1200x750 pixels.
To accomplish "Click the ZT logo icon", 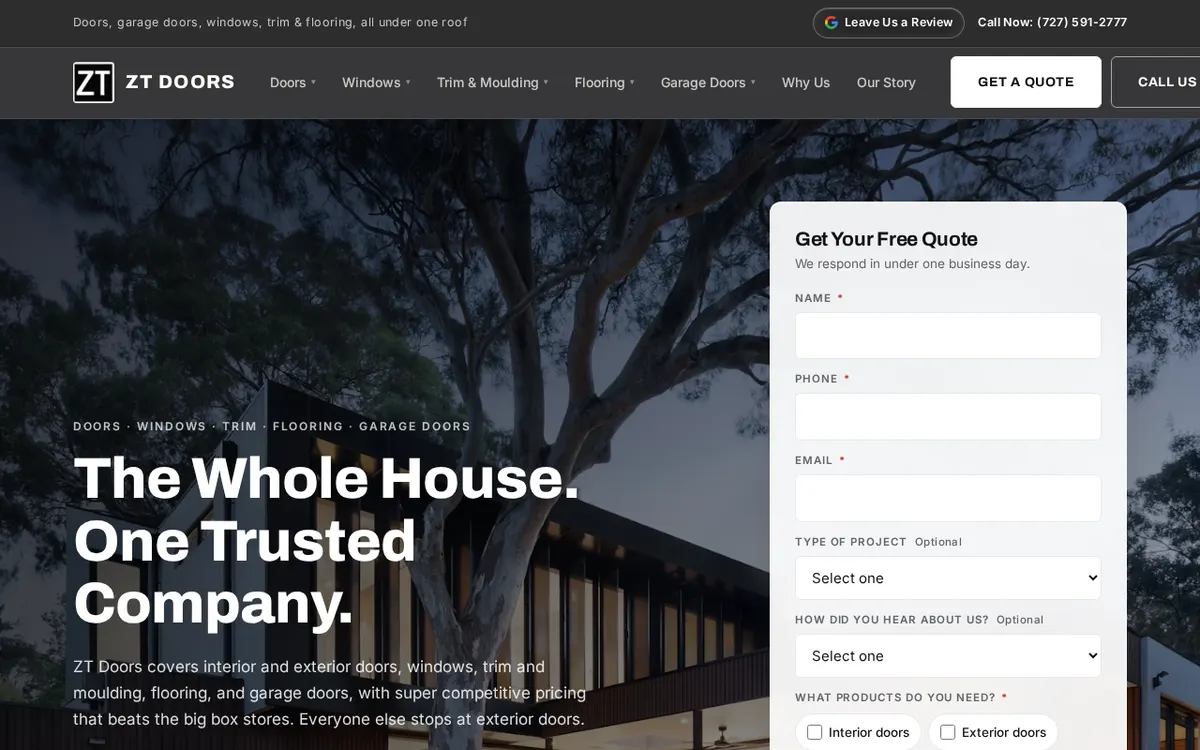I will [93, 82].
